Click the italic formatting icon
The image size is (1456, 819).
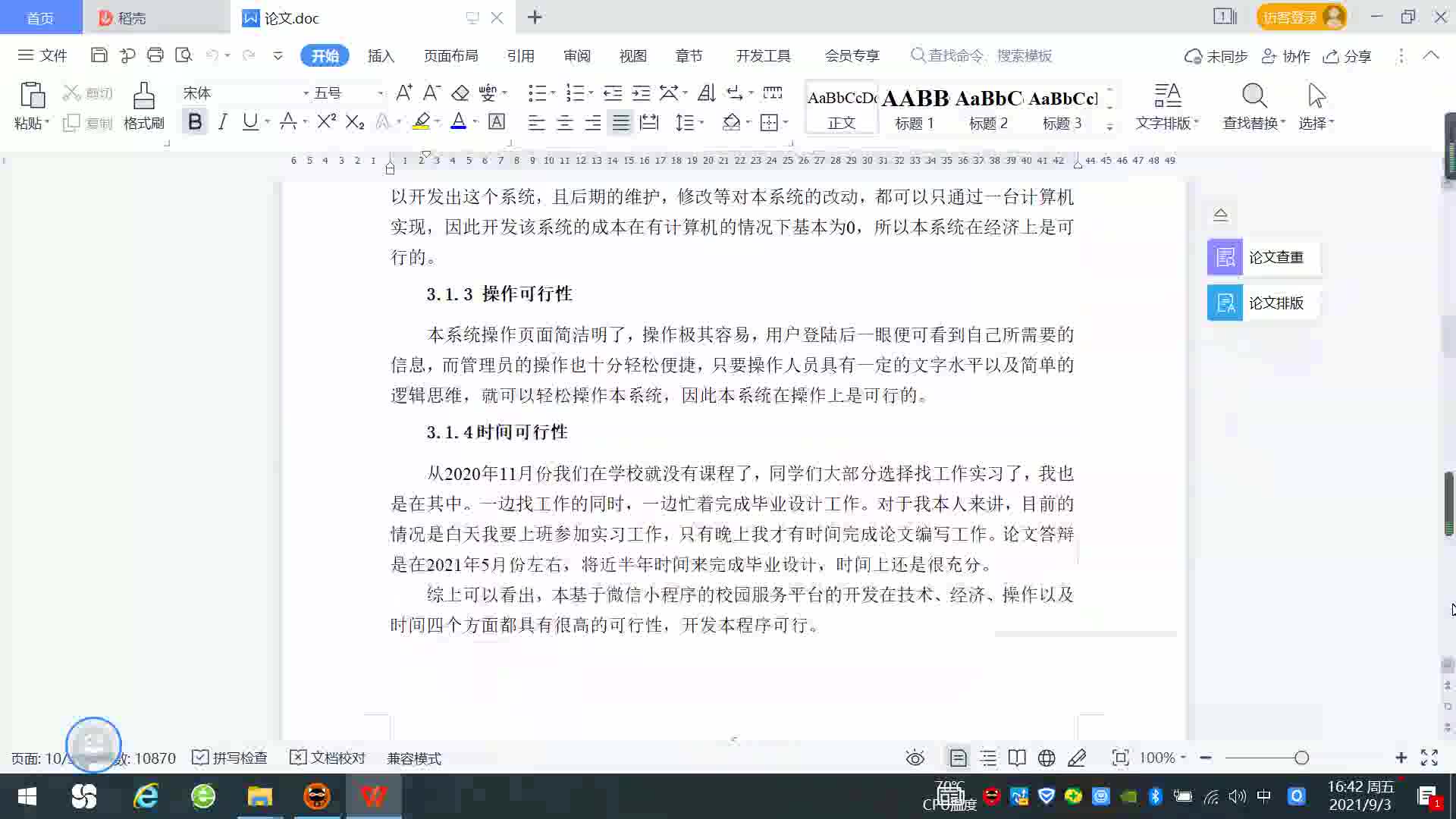(x=222, y=122)
